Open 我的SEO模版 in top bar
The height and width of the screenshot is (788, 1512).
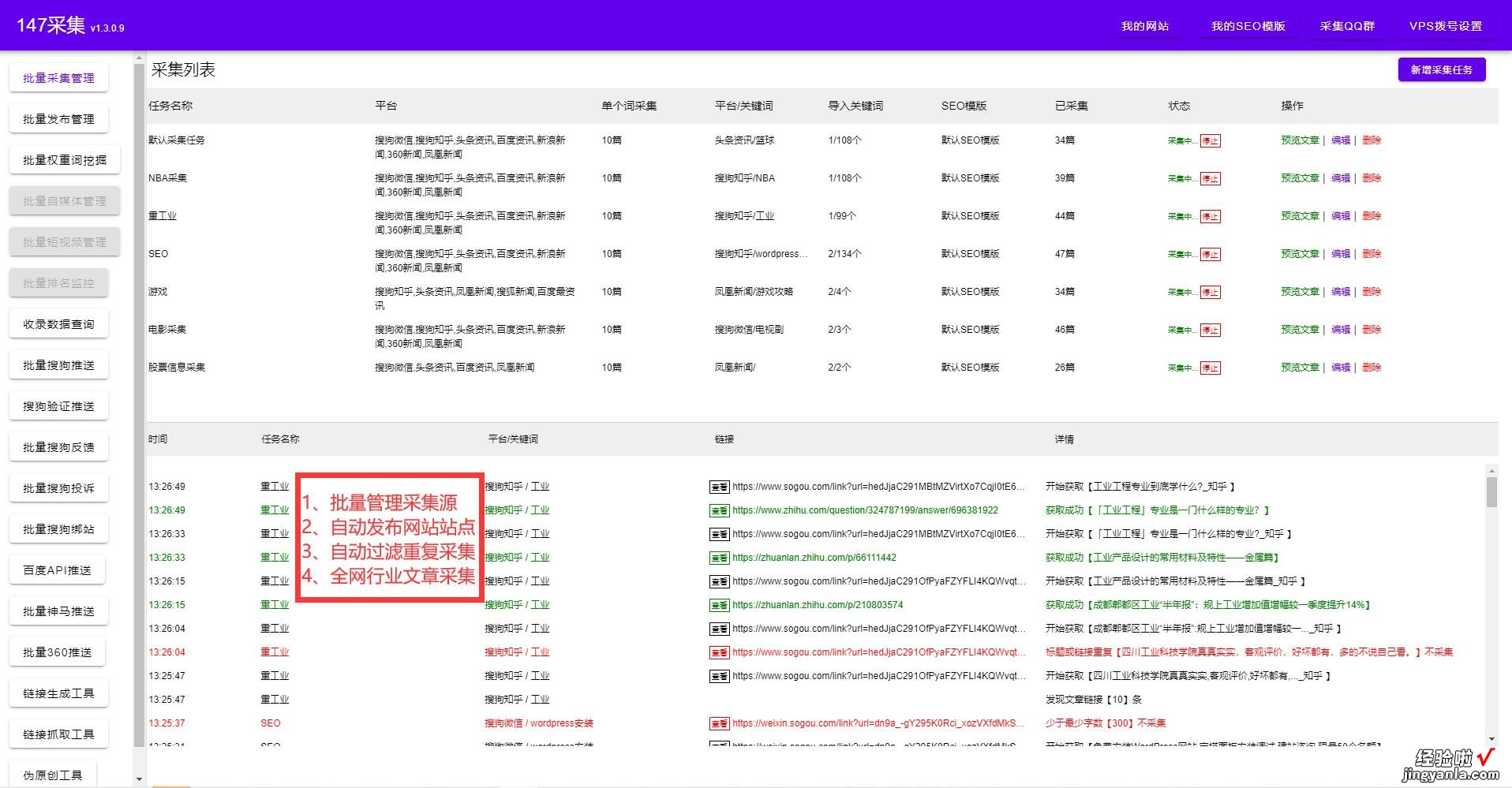point(1248,26)
